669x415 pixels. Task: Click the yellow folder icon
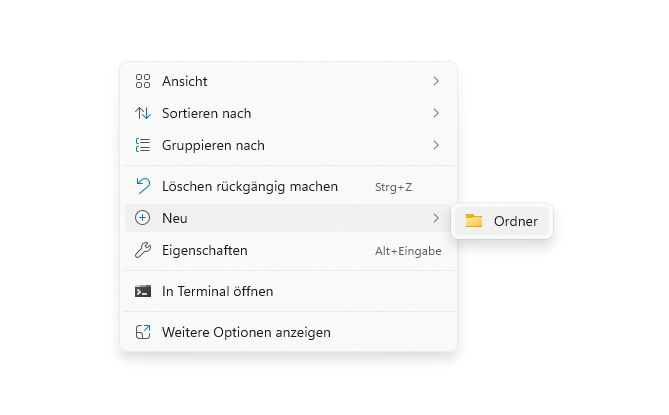[x=474, y=221]
